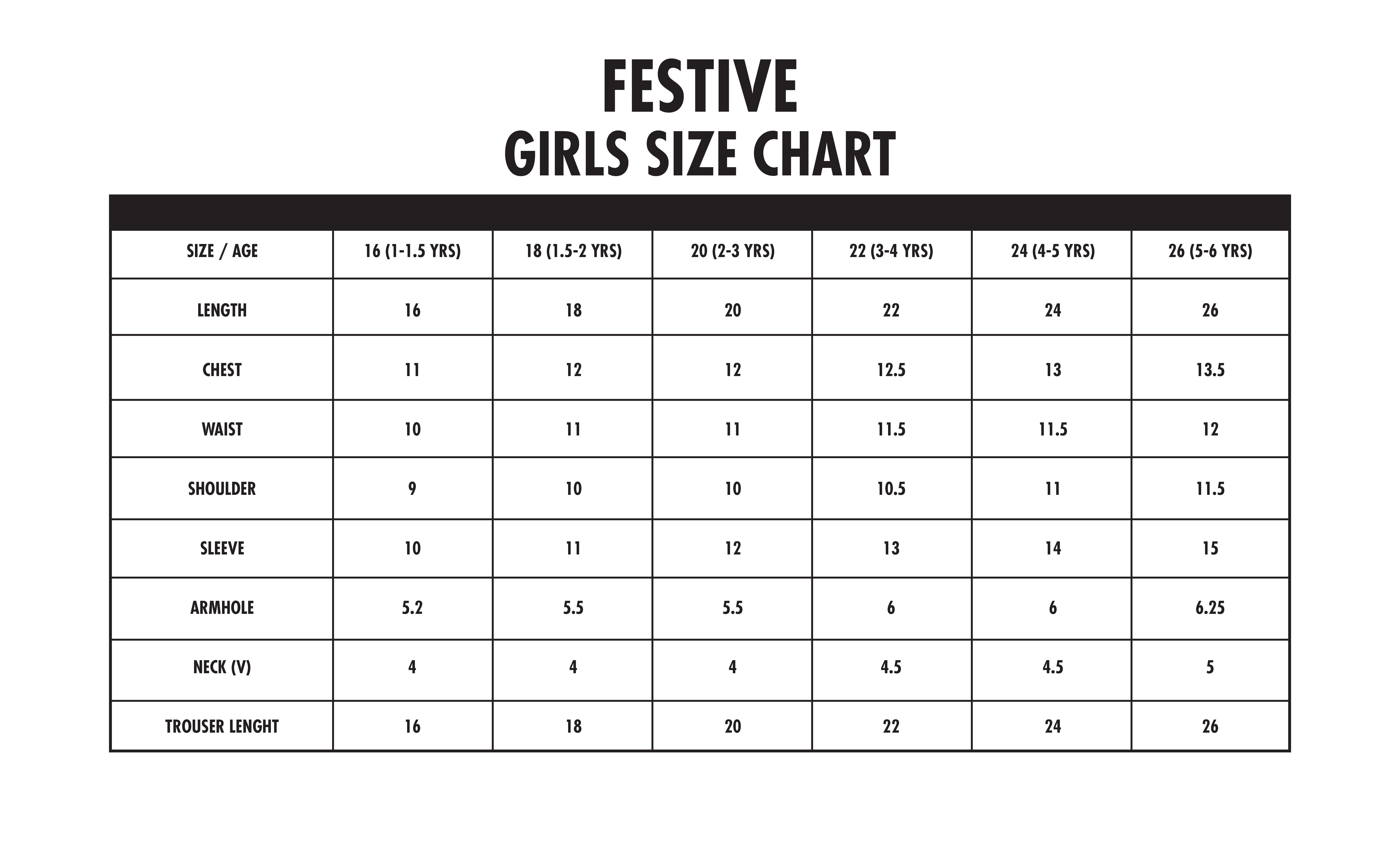This screenshot has height=856, width=1400.
Task: Select the 13.5 chest value cell
Action: tap(1210, 370)
